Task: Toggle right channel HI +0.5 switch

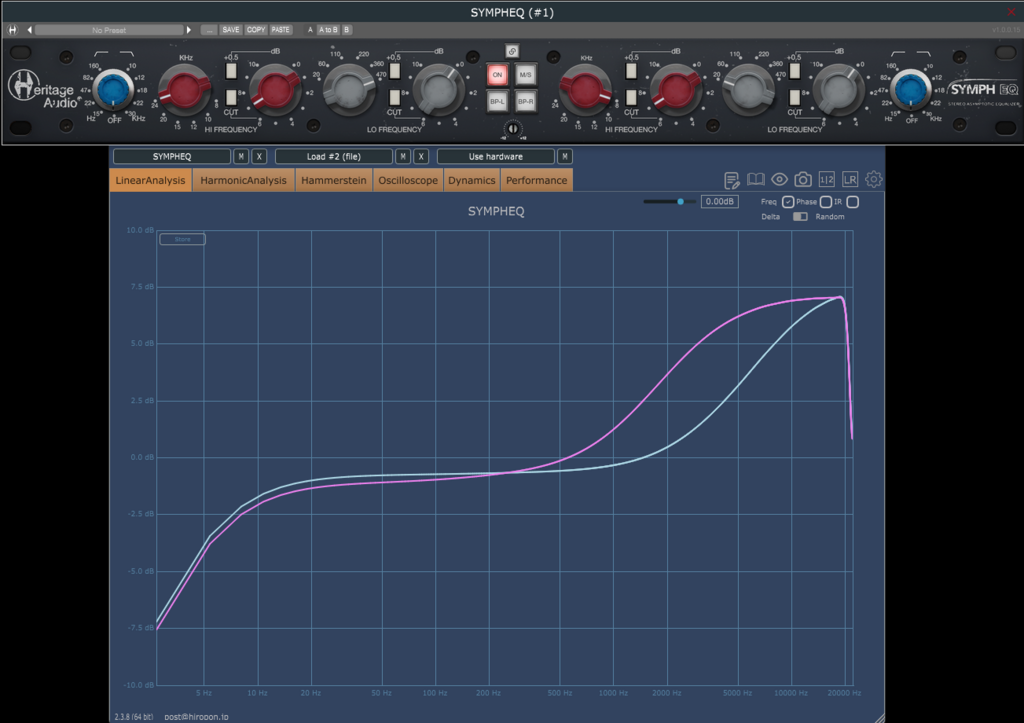Action: (x=631, y=71)
